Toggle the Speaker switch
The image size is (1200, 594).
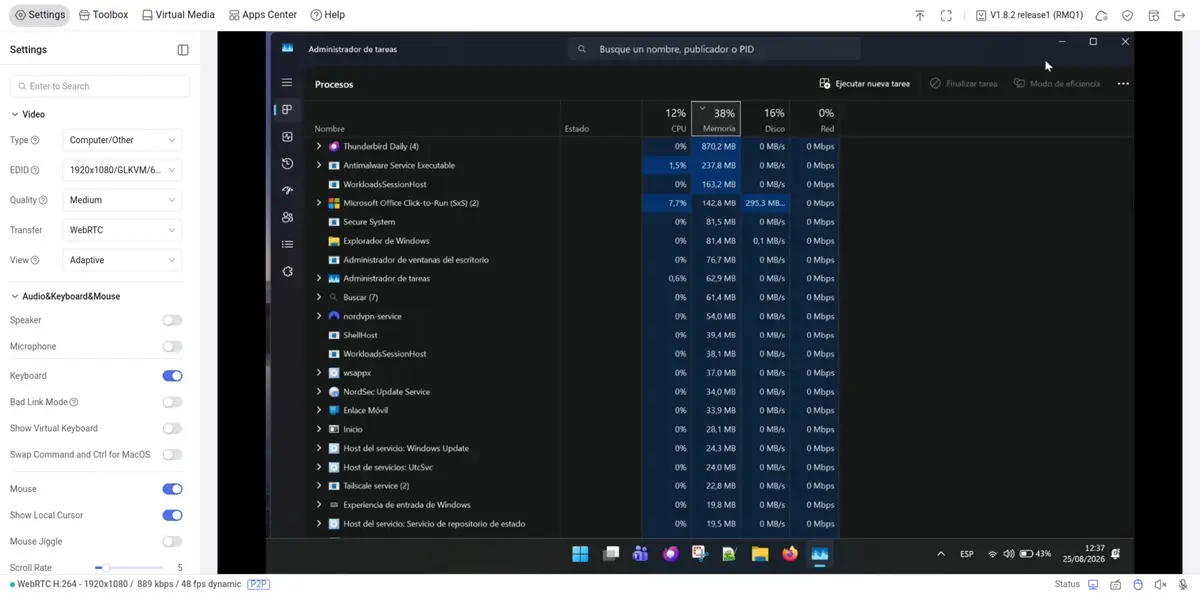coord(172,320)
